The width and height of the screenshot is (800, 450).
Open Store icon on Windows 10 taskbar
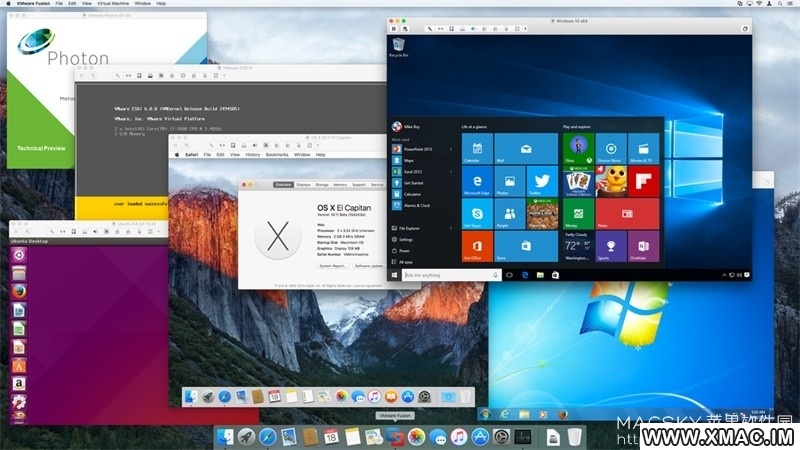(x=555, y=275)
